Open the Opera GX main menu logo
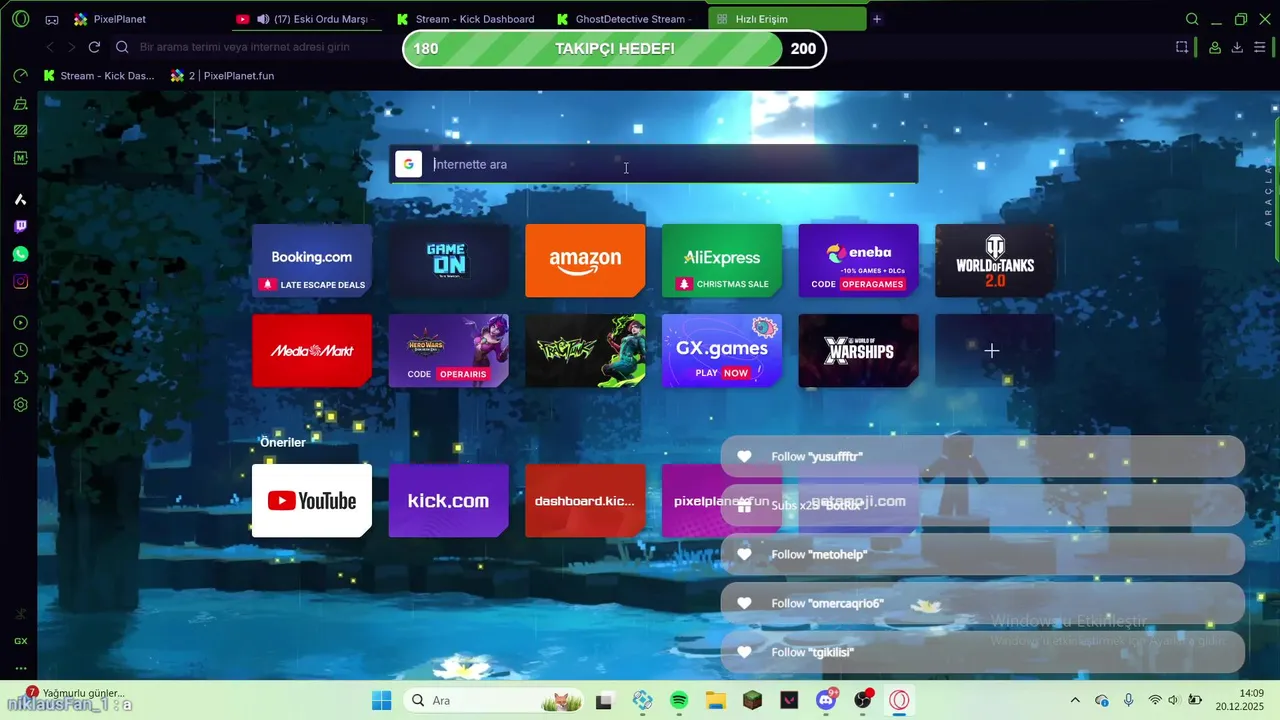 [x=21, y=19]
